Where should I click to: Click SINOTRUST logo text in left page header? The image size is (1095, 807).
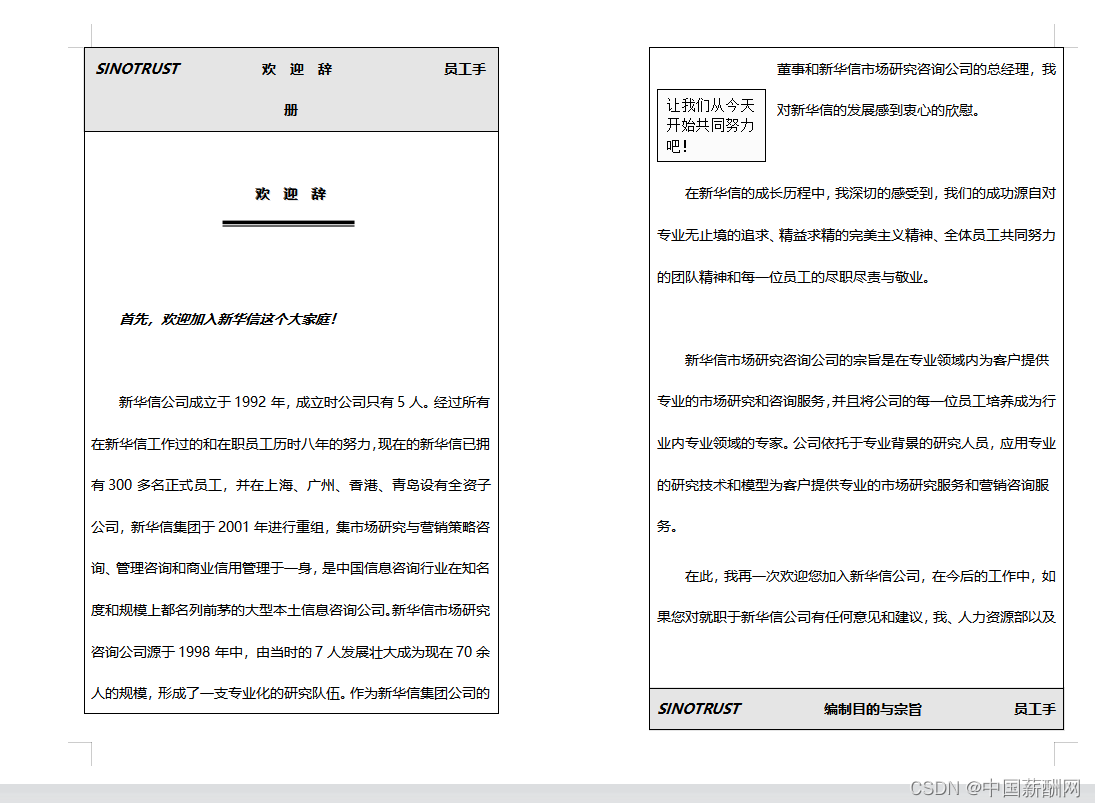tap(138, 68)
